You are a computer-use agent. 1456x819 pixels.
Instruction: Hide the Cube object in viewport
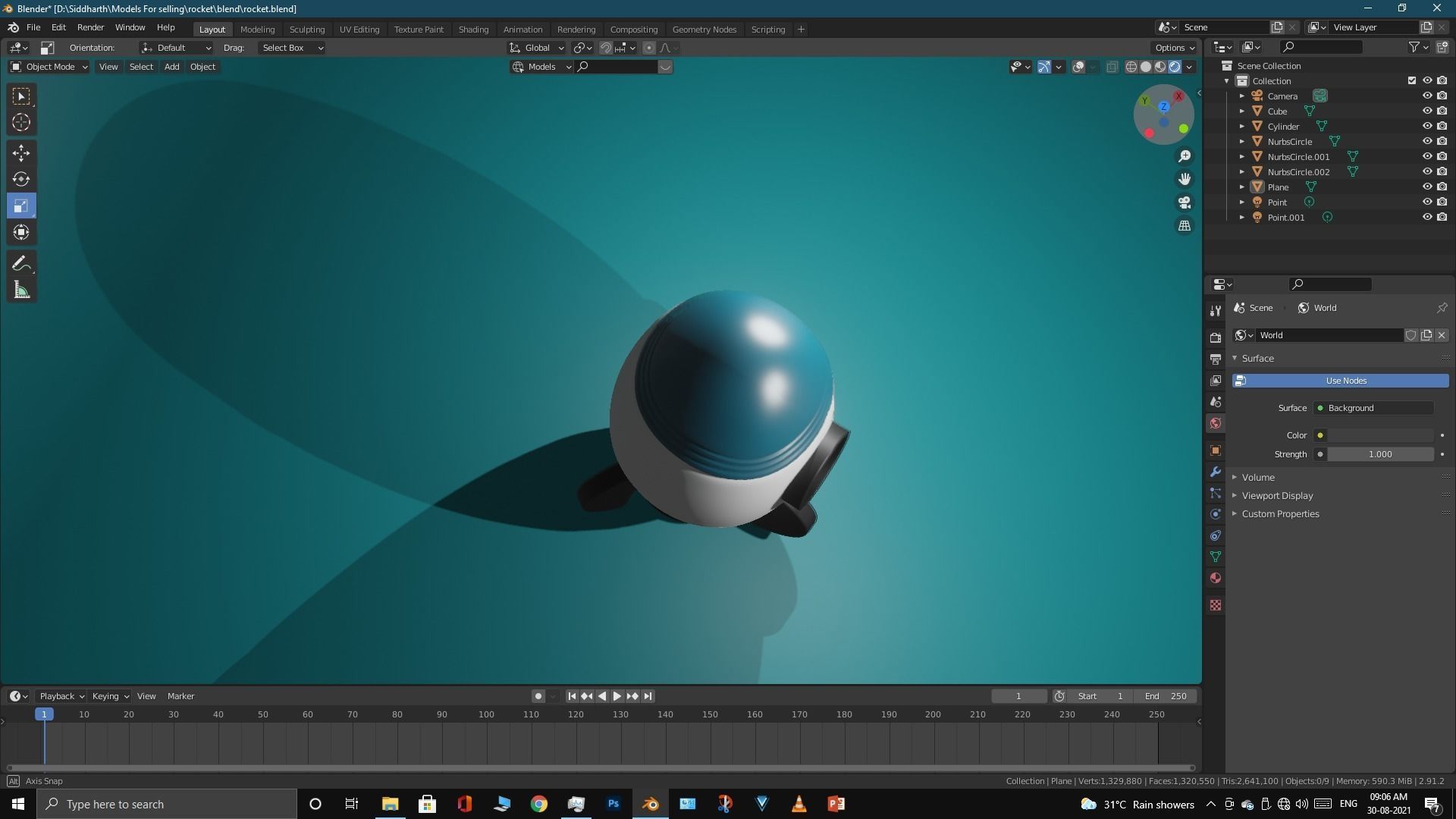pos(1426,111)
